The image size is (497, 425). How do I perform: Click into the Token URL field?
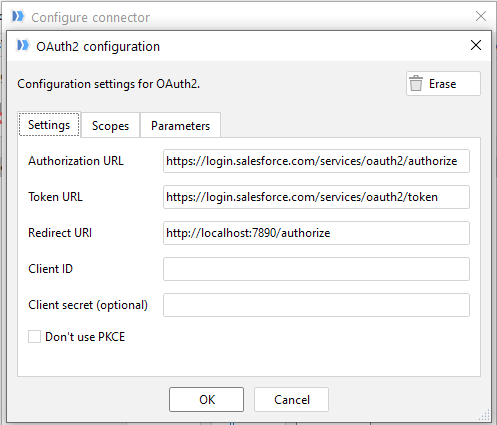(316, 197)
